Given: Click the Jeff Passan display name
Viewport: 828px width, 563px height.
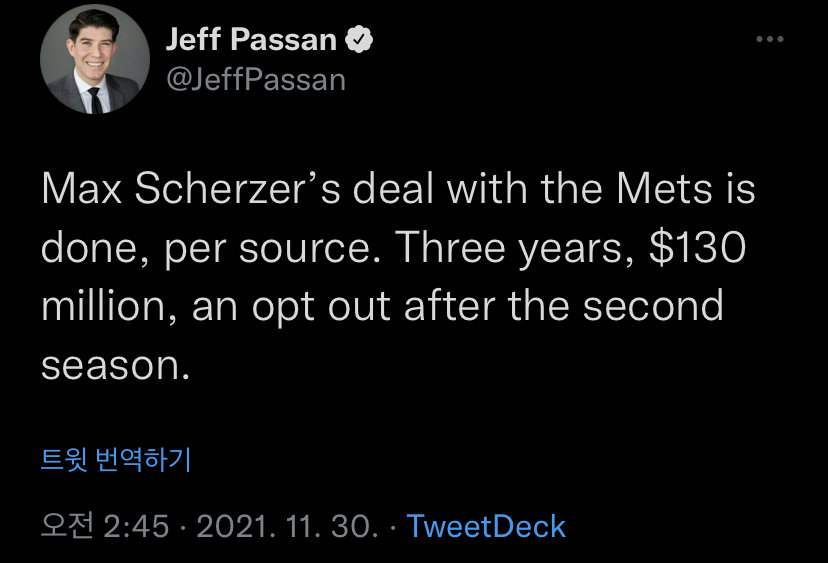Looking at the screenshot, I should pos(249,40).
